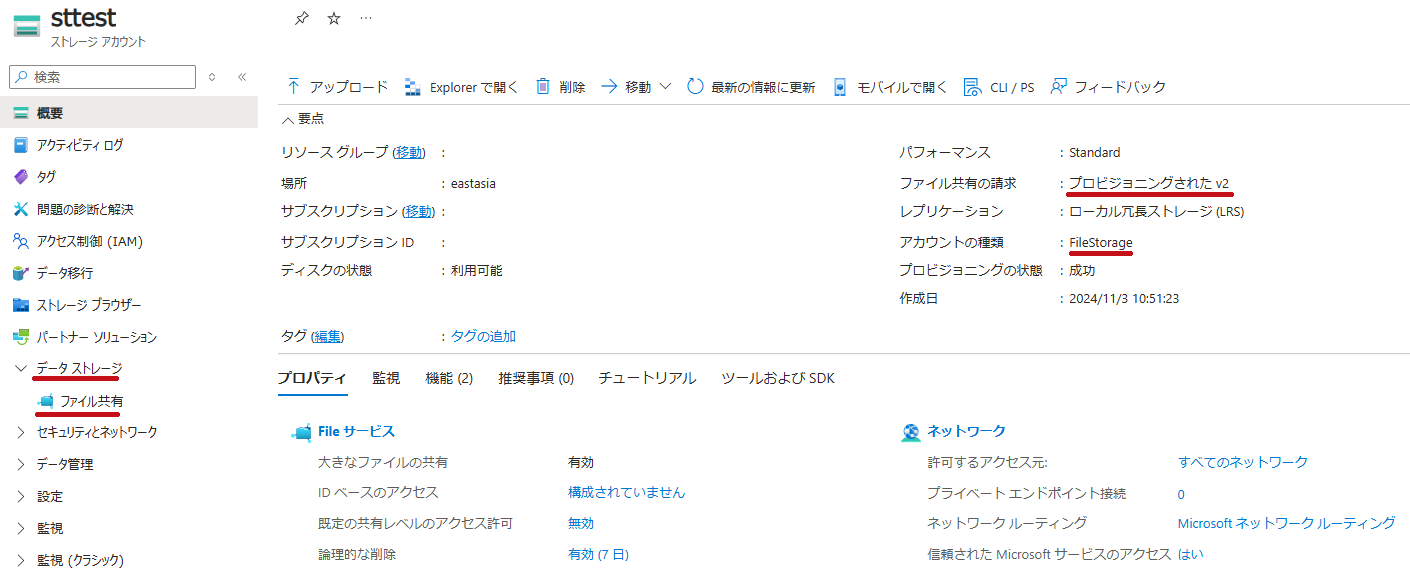Expand the 監視 group
Image resolution: width=1410 pixels, height=576 pixels.
21,529
